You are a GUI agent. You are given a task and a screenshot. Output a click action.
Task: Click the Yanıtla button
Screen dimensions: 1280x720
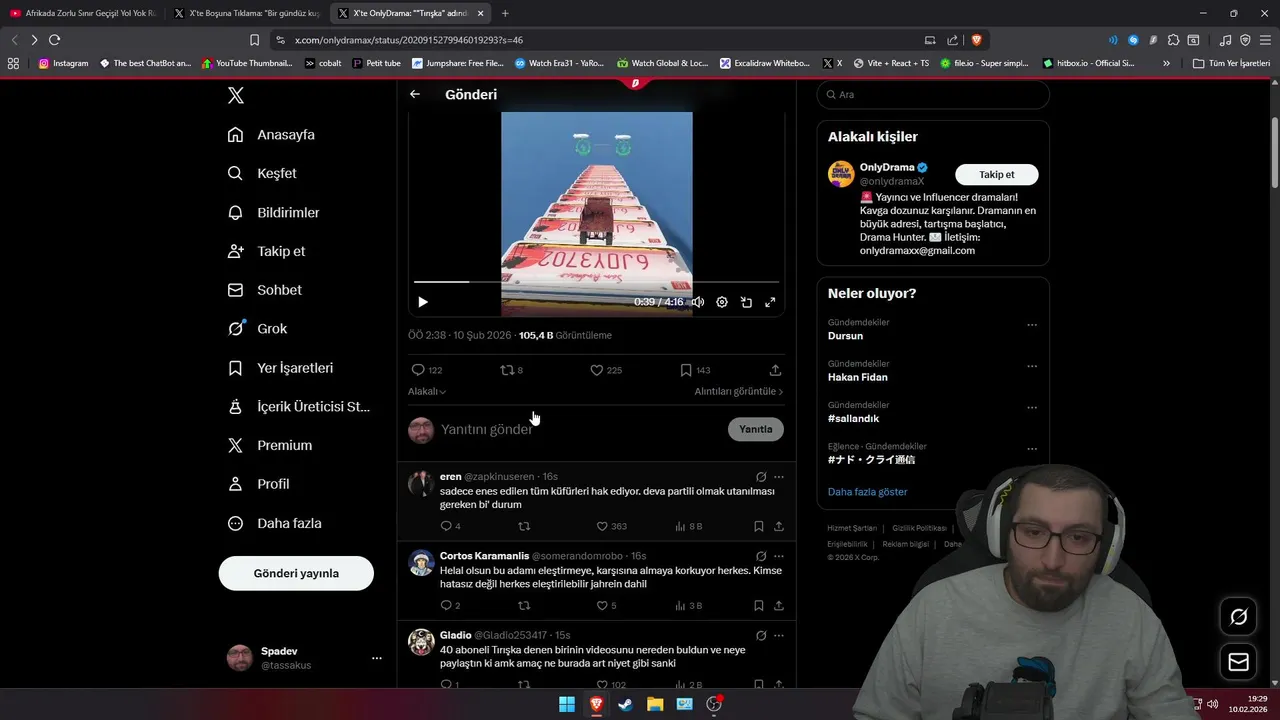[x=756, y=429]
